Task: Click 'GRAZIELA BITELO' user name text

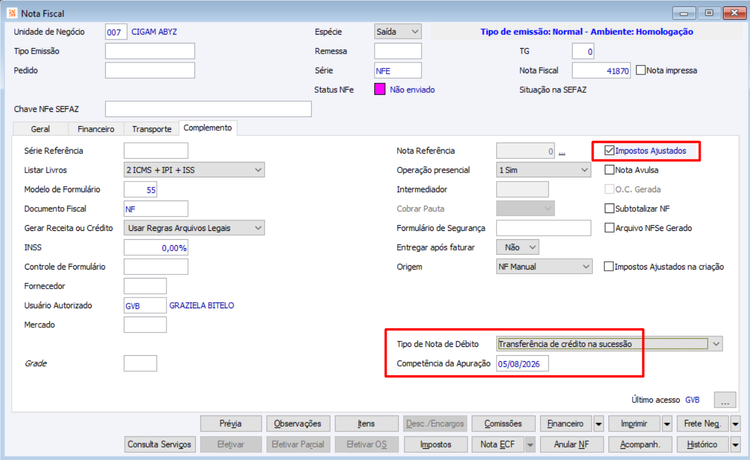Action: [x=201, y=305]
